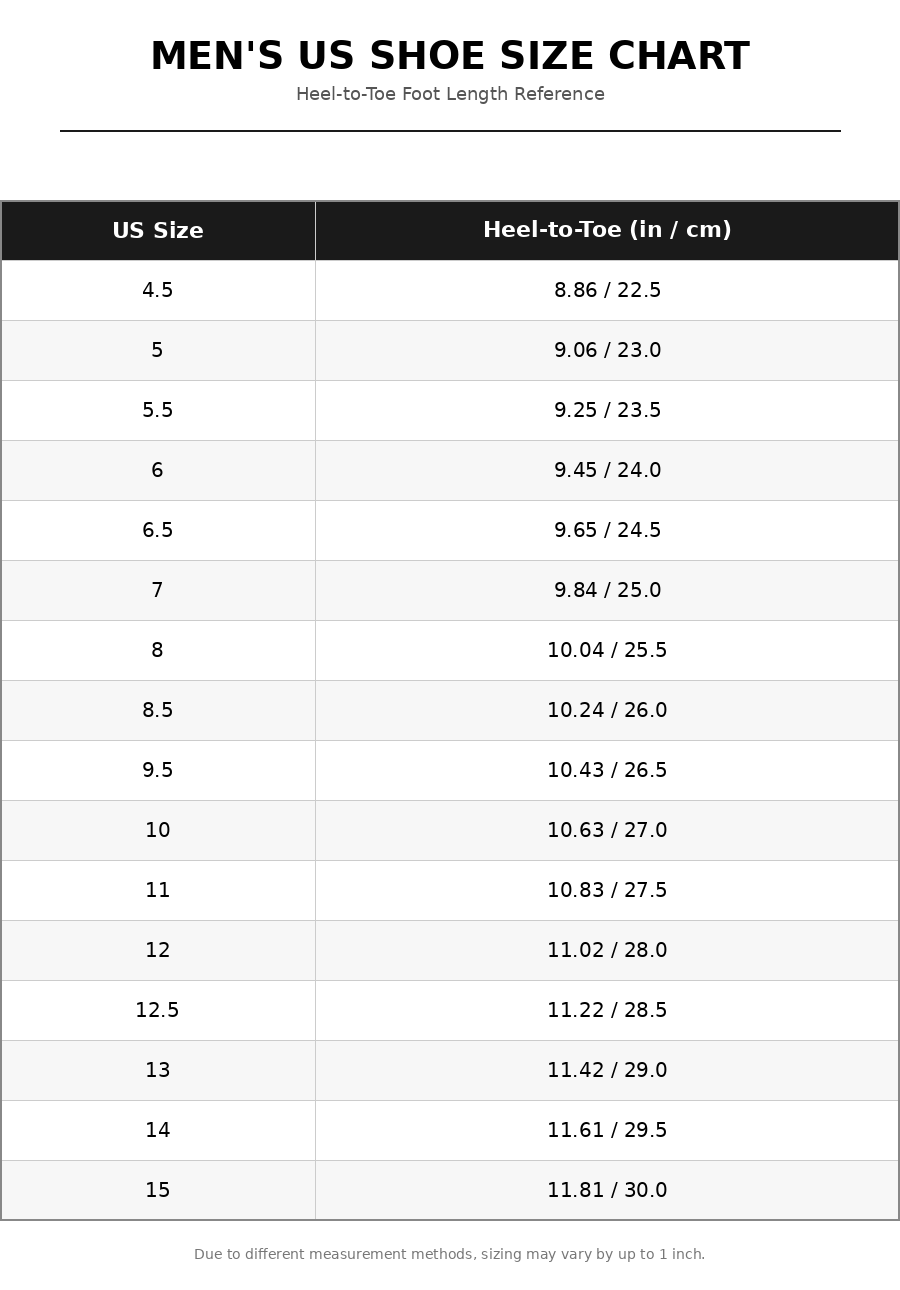Select the 11.81 / 30.0 measurement cell

tap(607, 1190)
